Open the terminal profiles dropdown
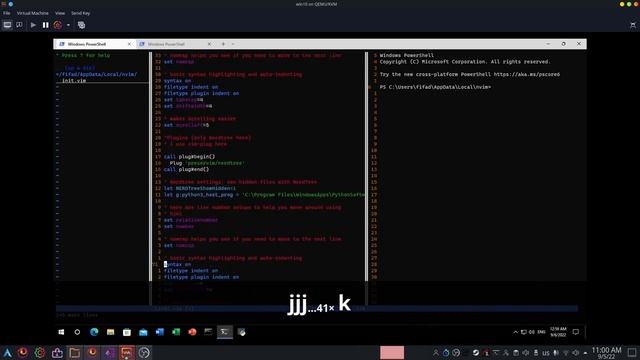640x360 pixels. click(x=233, y=44)
